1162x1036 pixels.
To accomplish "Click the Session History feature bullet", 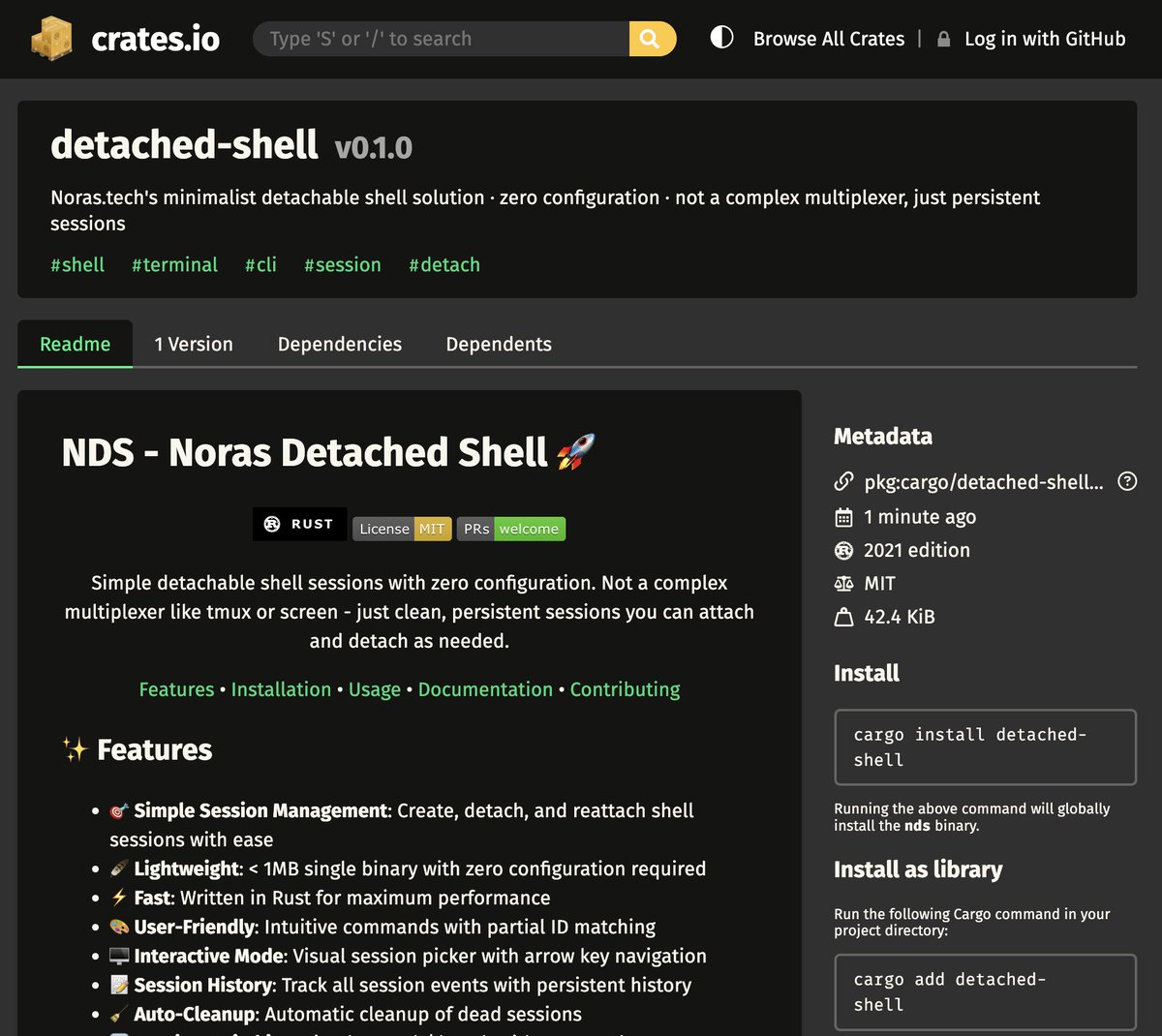I will [x=400, y=985].
